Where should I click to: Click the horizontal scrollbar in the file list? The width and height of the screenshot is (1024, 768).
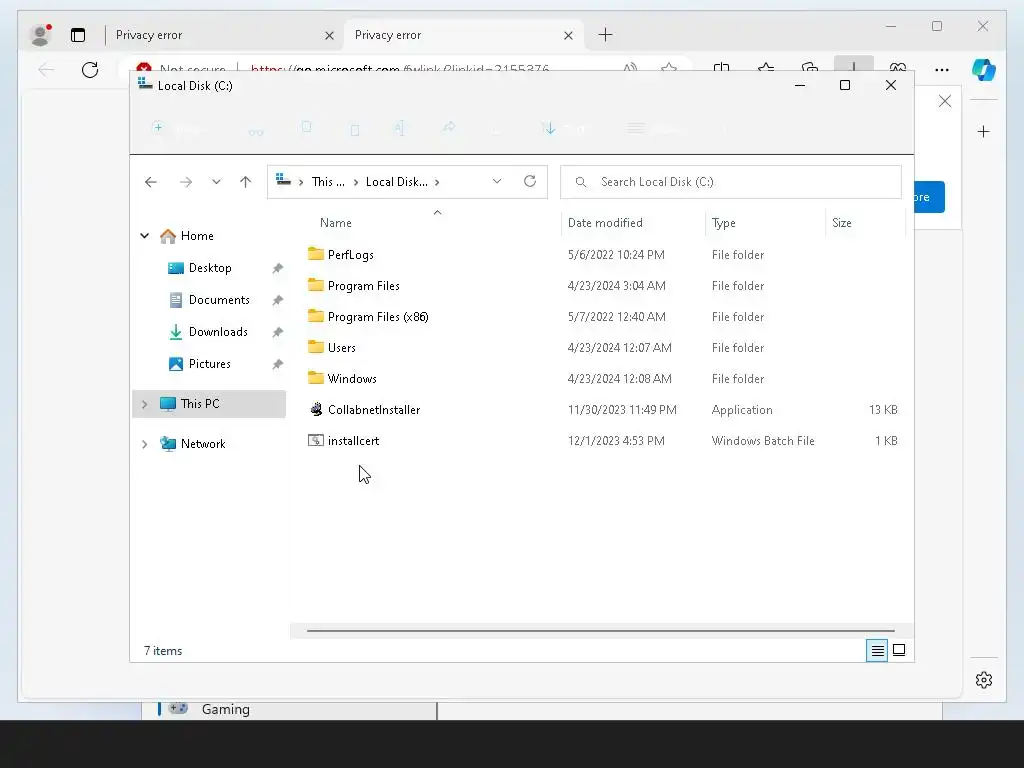(x=600, y=631)
